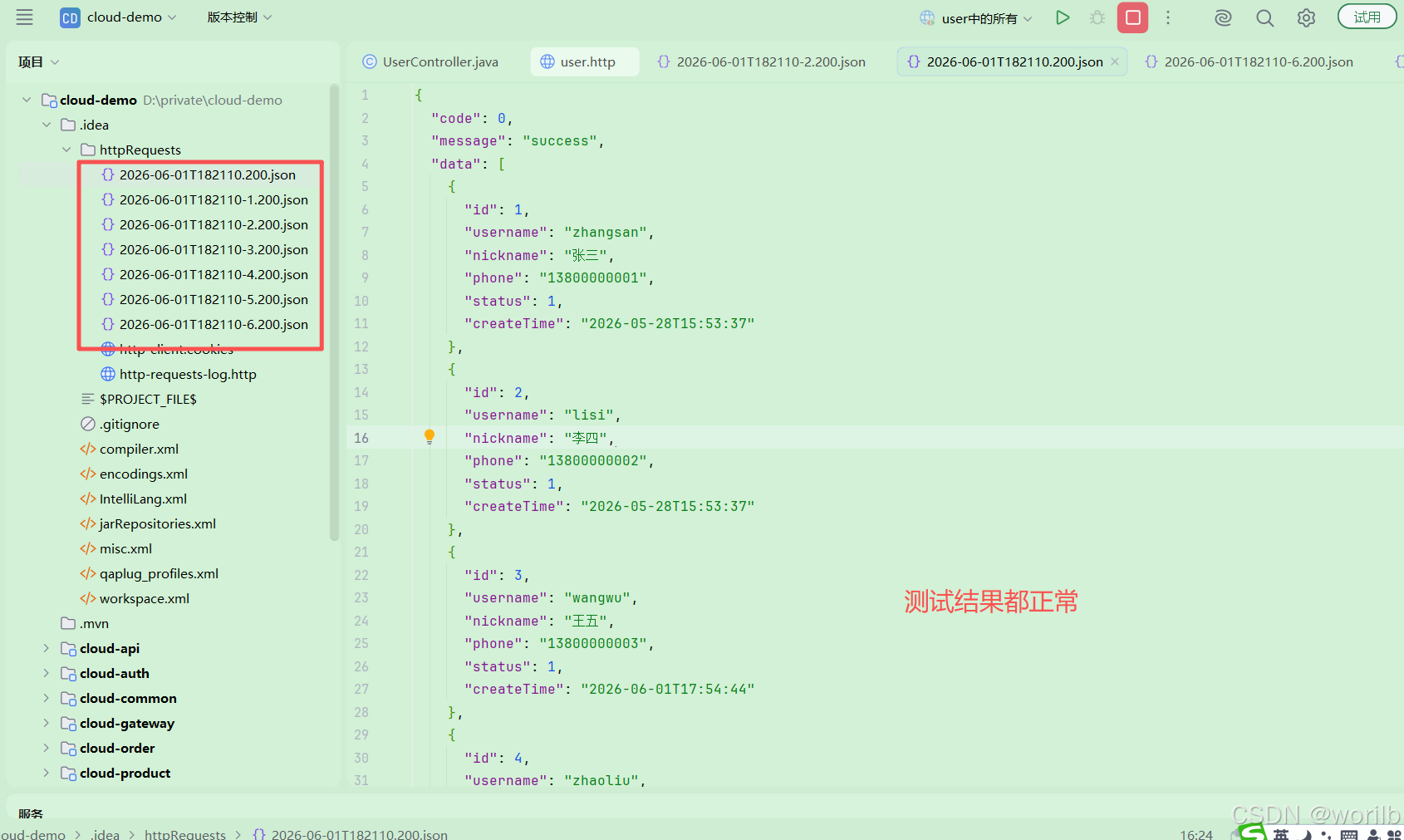Collapse the httpRequests folder
This screenshot has height=840, width=1404.
[66, 150]
